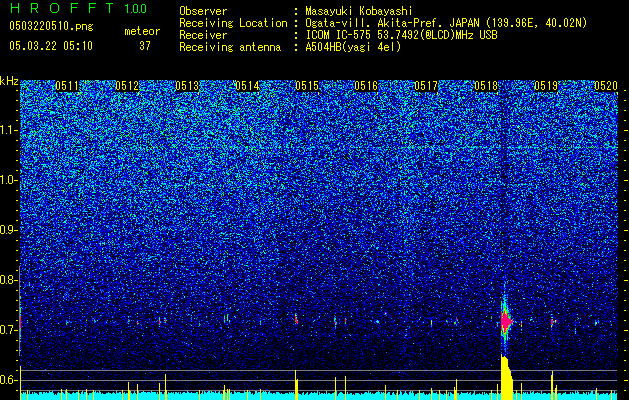This screenshot has height=400, width=629.
Task: Click the 1.1 frequency axis label
Action: coord(9,130)
